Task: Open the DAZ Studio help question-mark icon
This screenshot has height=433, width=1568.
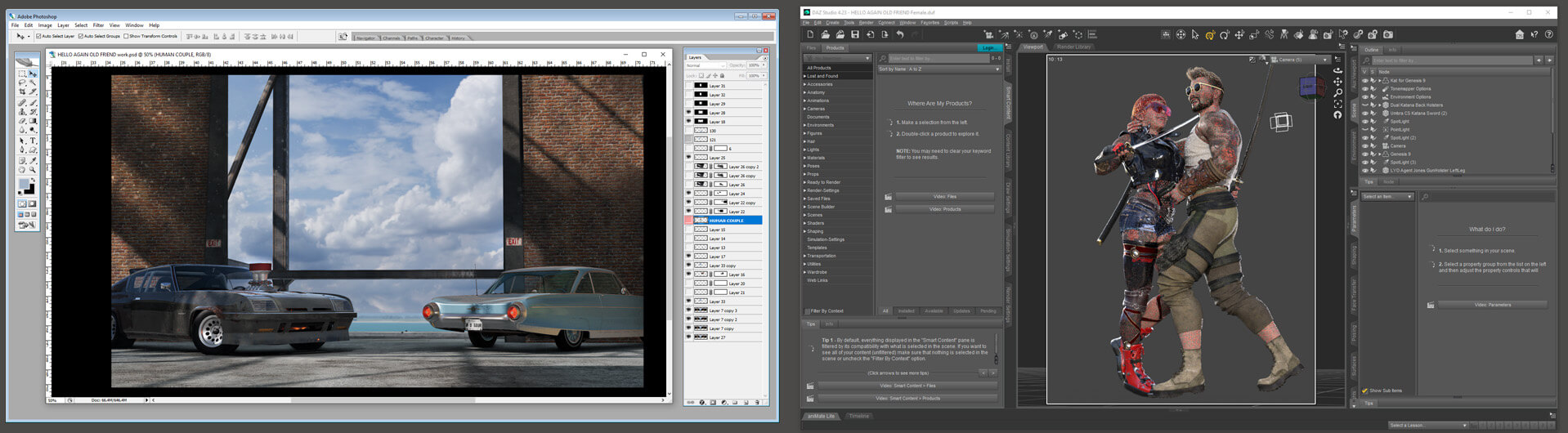Action: [x=1549, y=34]
